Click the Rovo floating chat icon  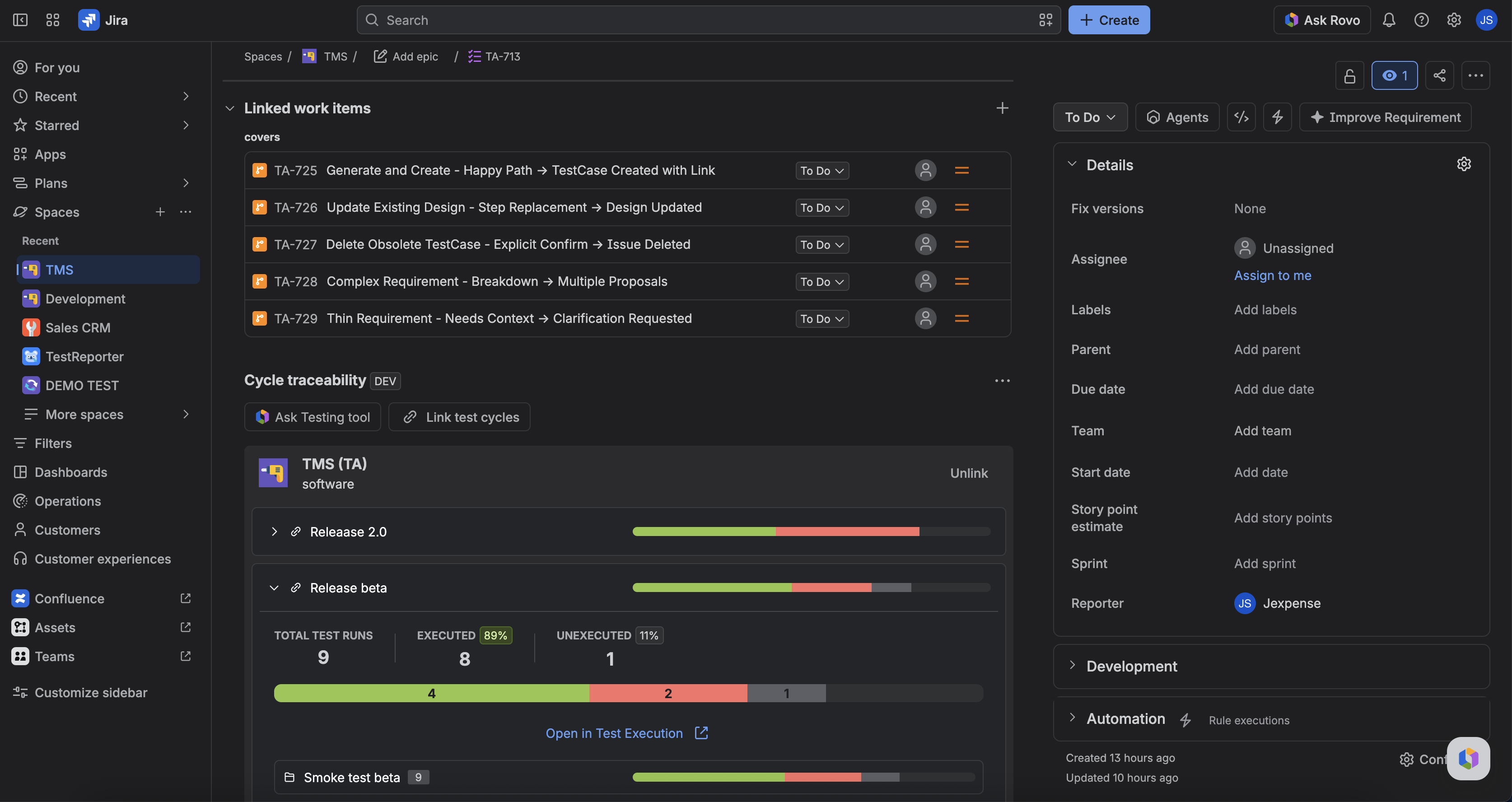1468,758
